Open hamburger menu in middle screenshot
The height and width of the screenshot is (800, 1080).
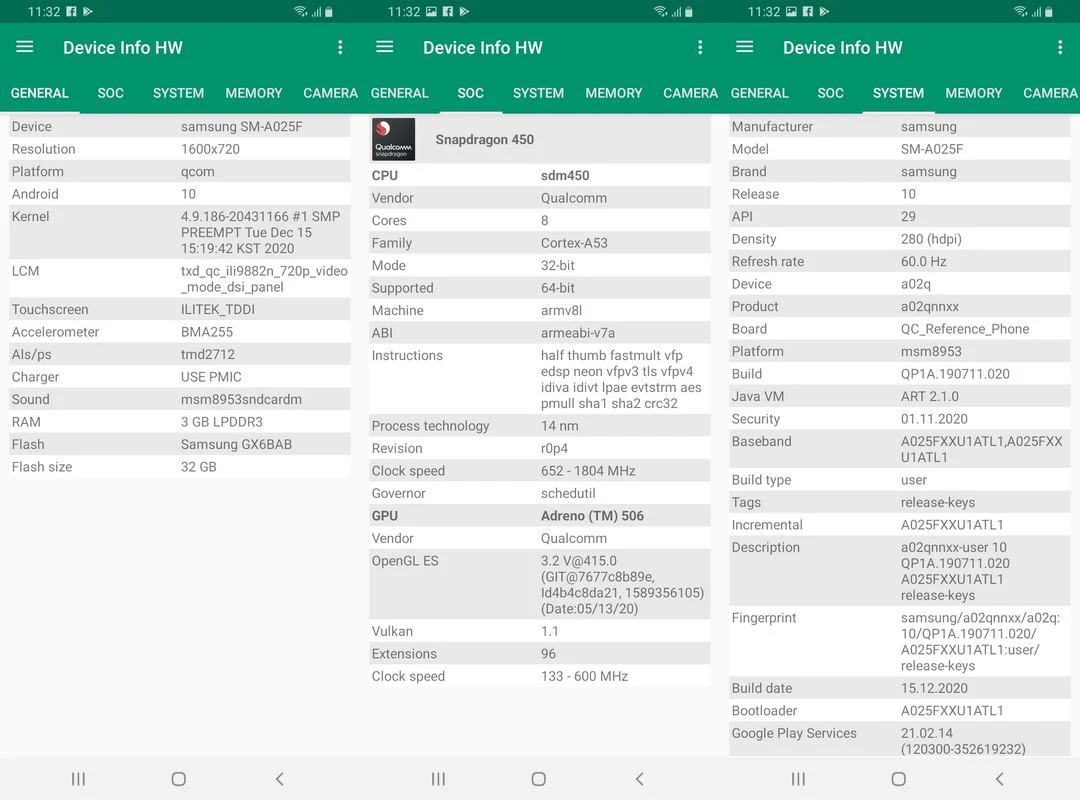click(384, 47)
